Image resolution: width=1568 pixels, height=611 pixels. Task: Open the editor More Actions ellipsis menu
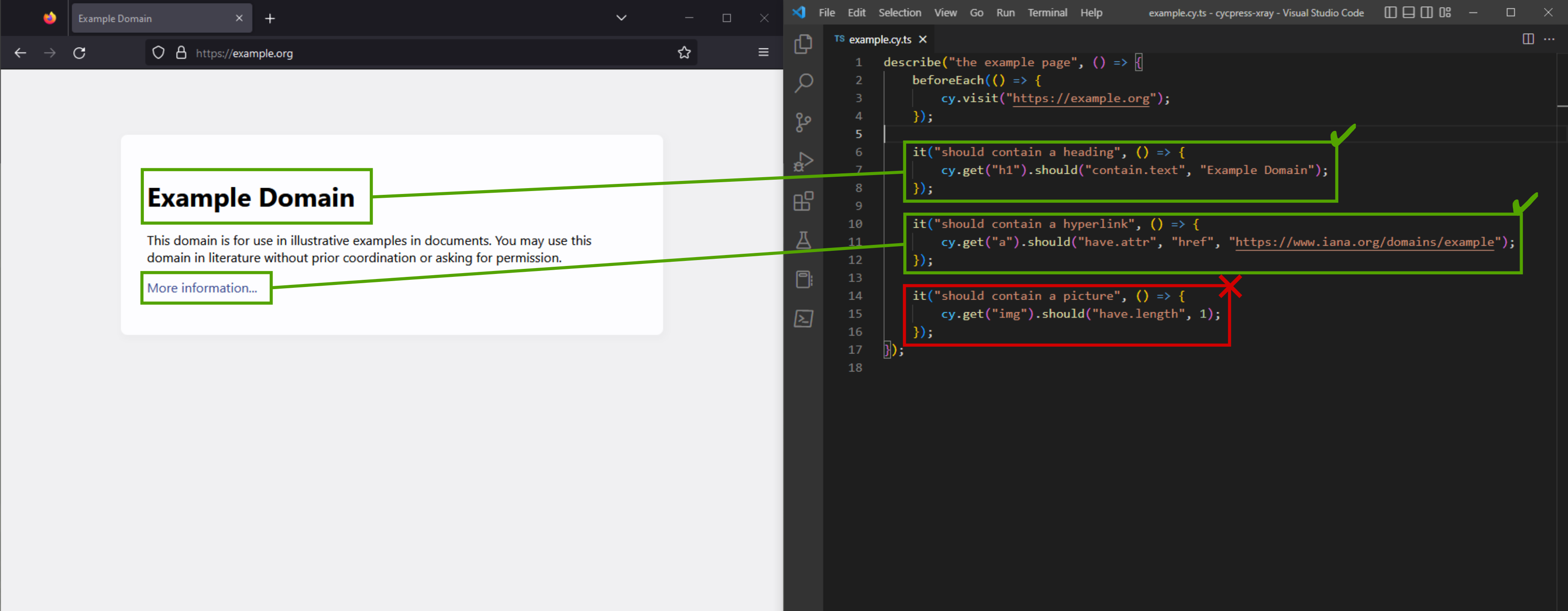tap(1550, 40)
